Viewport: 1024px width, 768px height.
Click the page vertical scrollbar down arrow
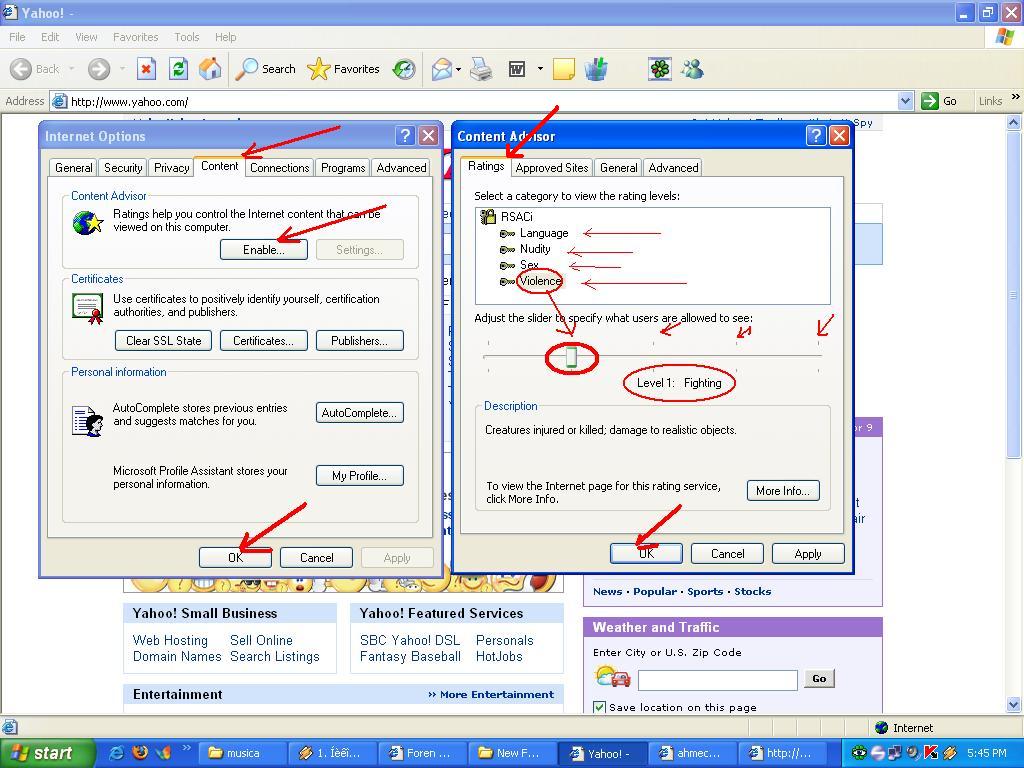(x=1014, y=705)
